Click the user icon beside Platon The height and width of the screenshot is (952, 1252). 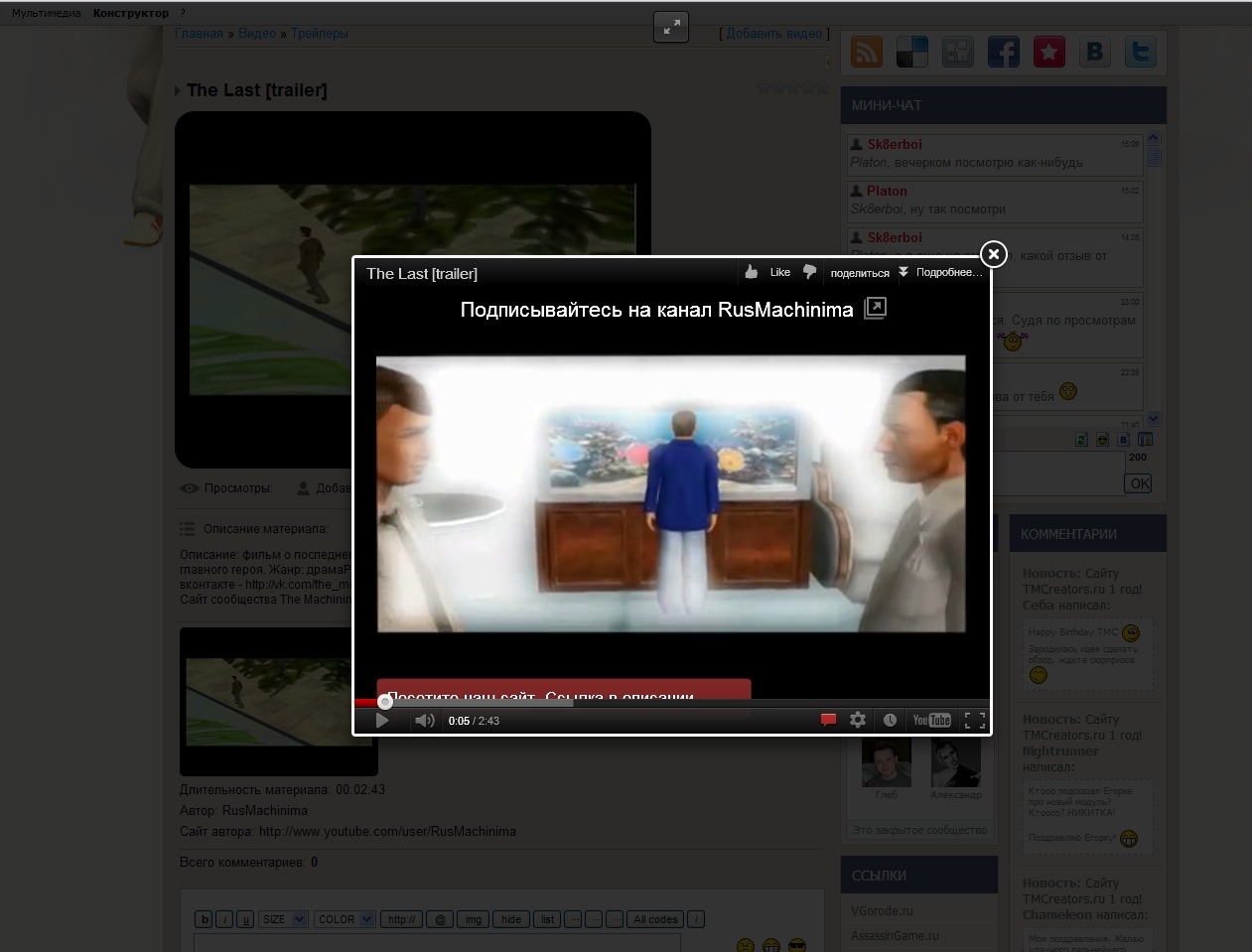[856, 191]
